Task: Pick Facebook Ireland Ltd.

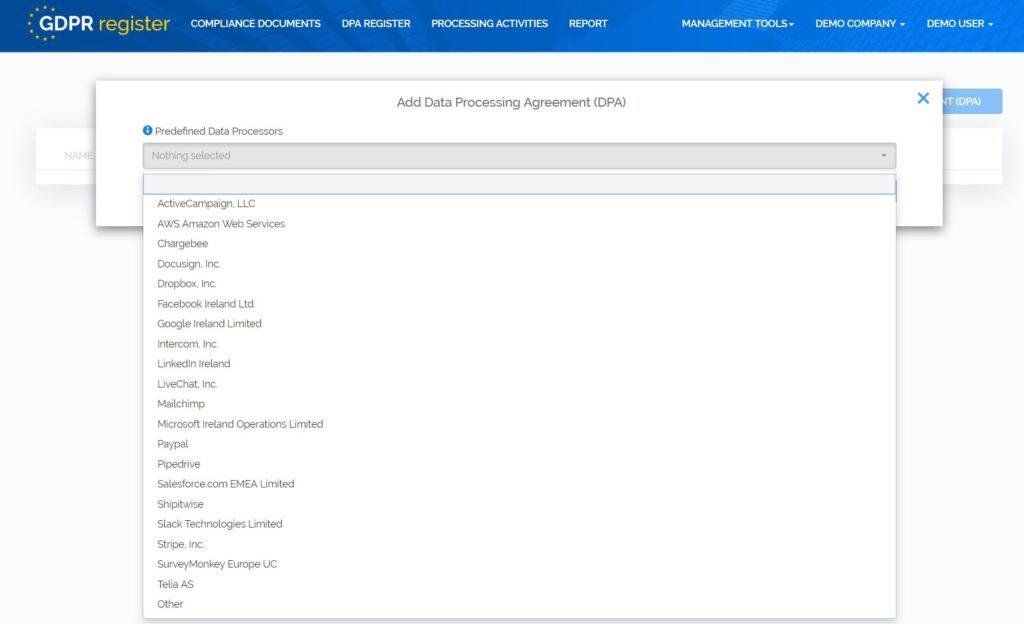Action: (x=519, y=304)
